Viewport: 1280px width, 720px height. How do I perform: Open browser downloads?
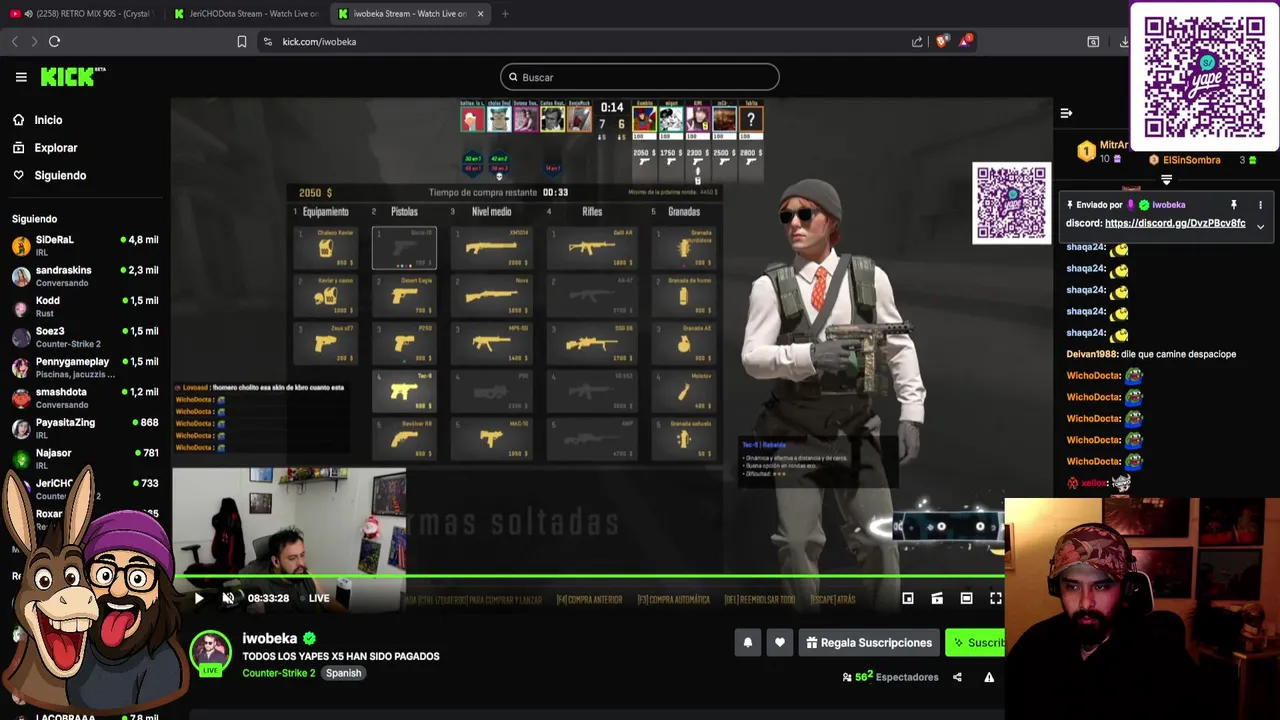coord(1124,41)
